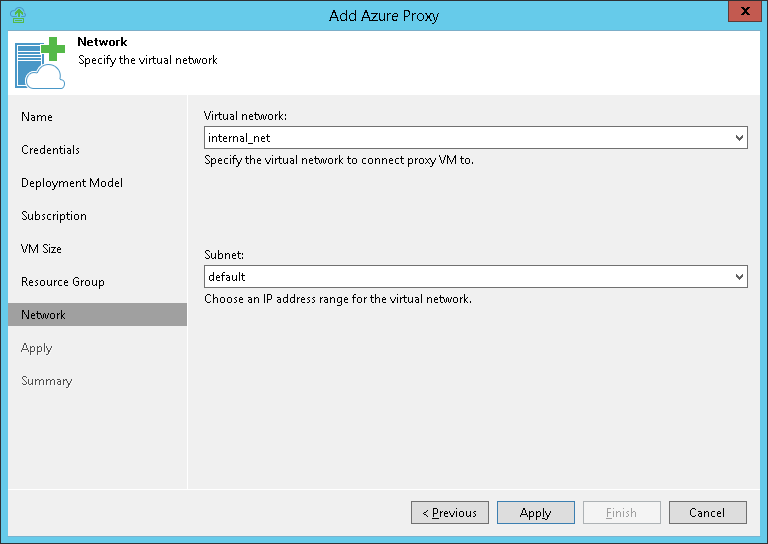Select the Network step in sidebar

pyautogui.click(x=44, y=315)
